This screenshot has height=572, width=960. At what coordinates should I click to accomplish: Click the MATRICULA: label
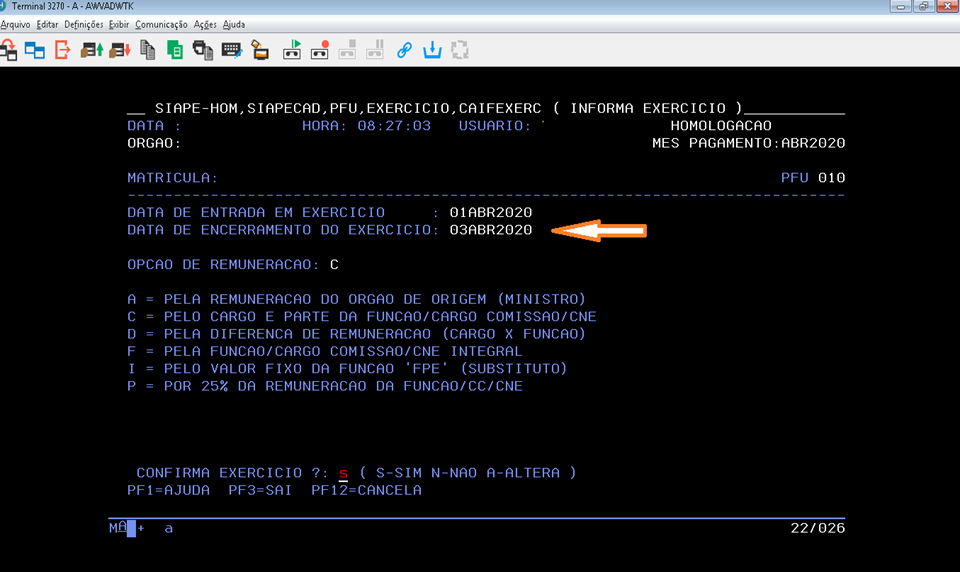click(x=173, y=178)
